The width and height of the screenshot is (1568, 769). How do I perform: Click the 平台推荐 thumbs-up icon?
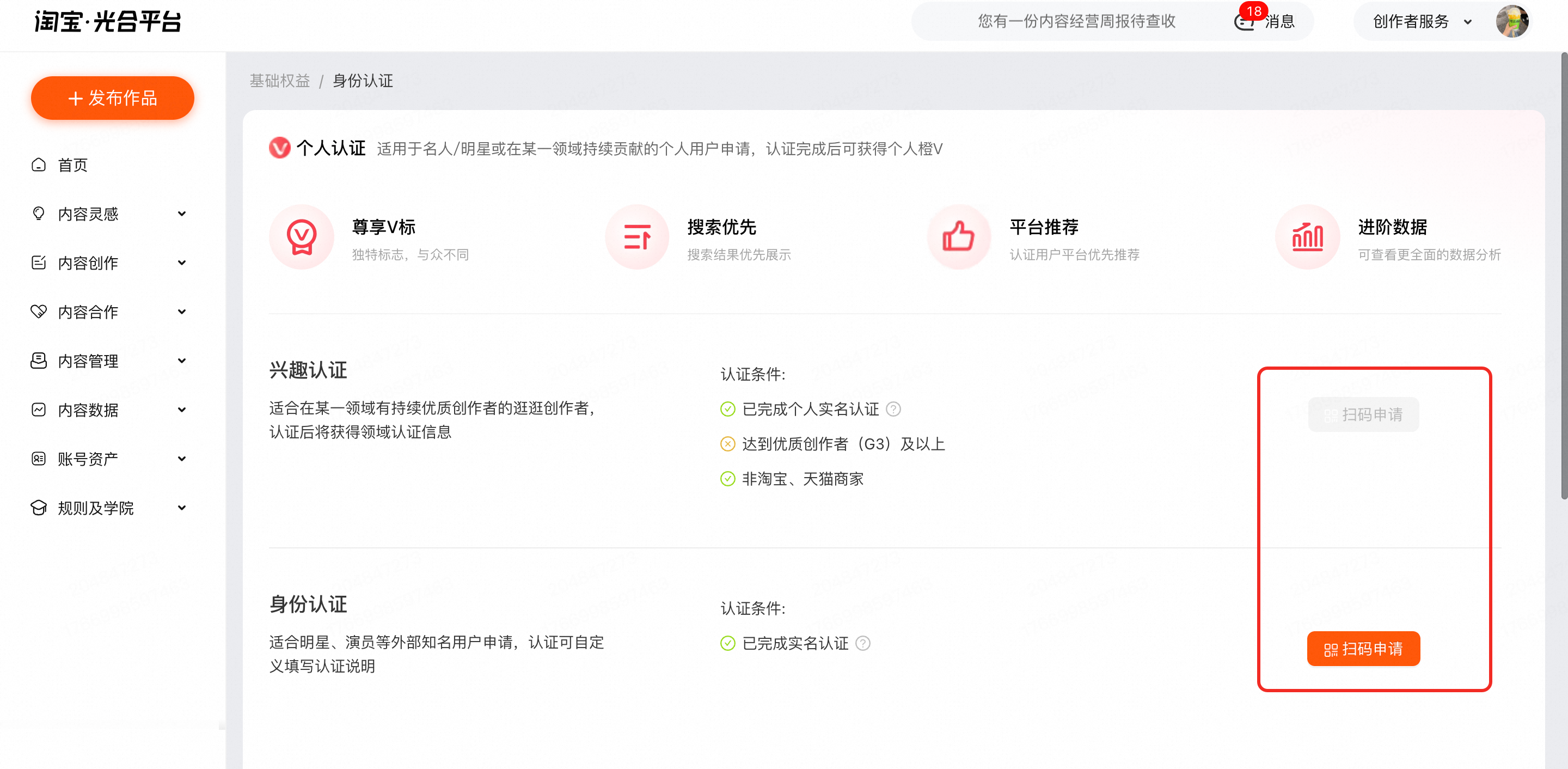pos(959,237)
